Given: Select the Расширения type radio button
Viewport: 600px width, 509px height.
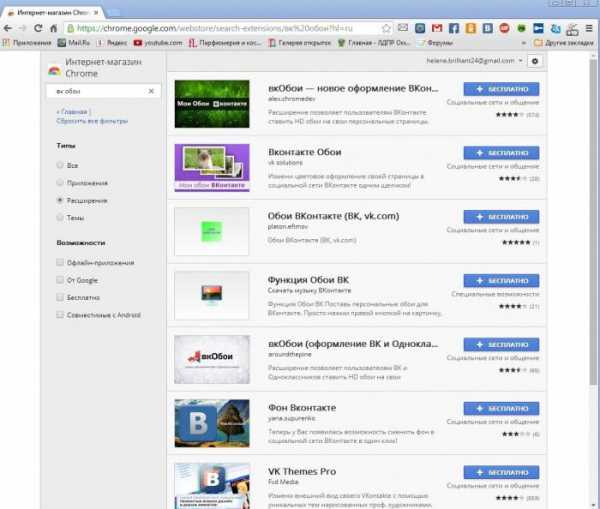Looking at the screenshot, I should click(60, 200).
